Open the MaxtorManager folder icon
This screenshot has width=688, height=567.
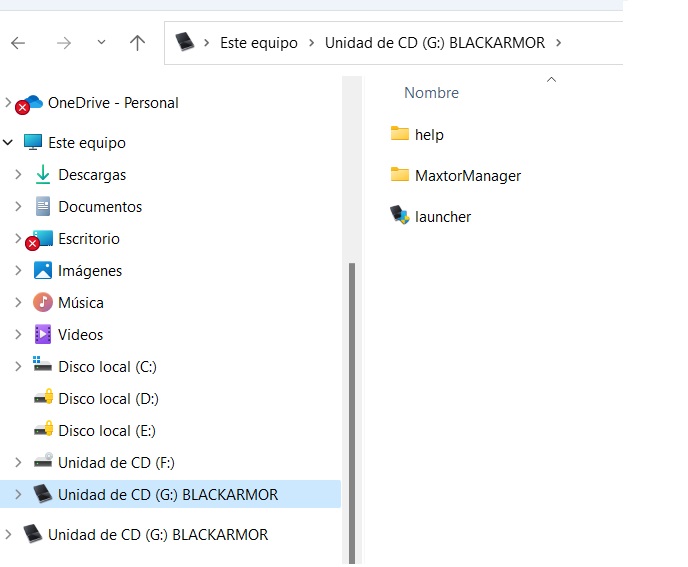[400, 175]
